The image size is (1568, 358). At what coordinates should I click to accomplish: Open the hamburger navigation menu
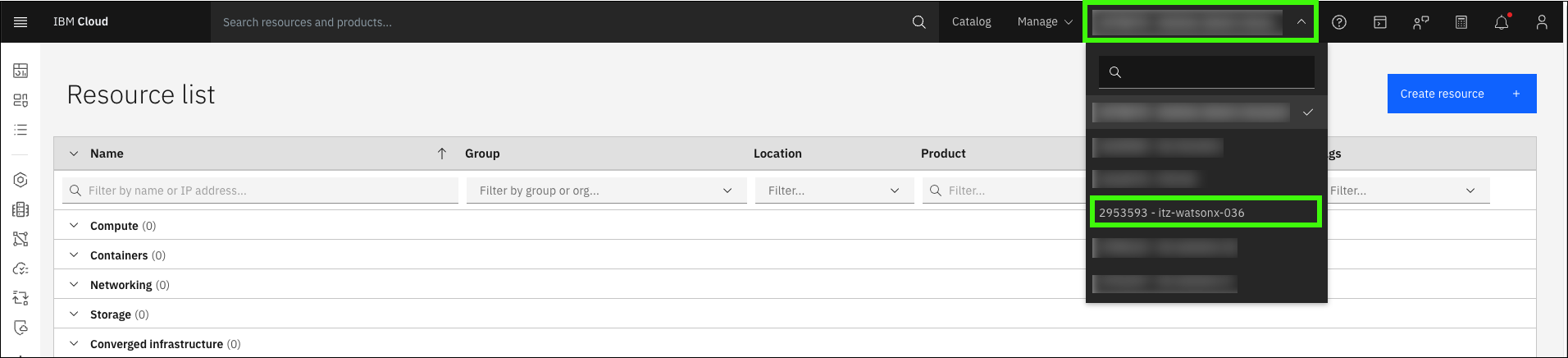point(21,22)
